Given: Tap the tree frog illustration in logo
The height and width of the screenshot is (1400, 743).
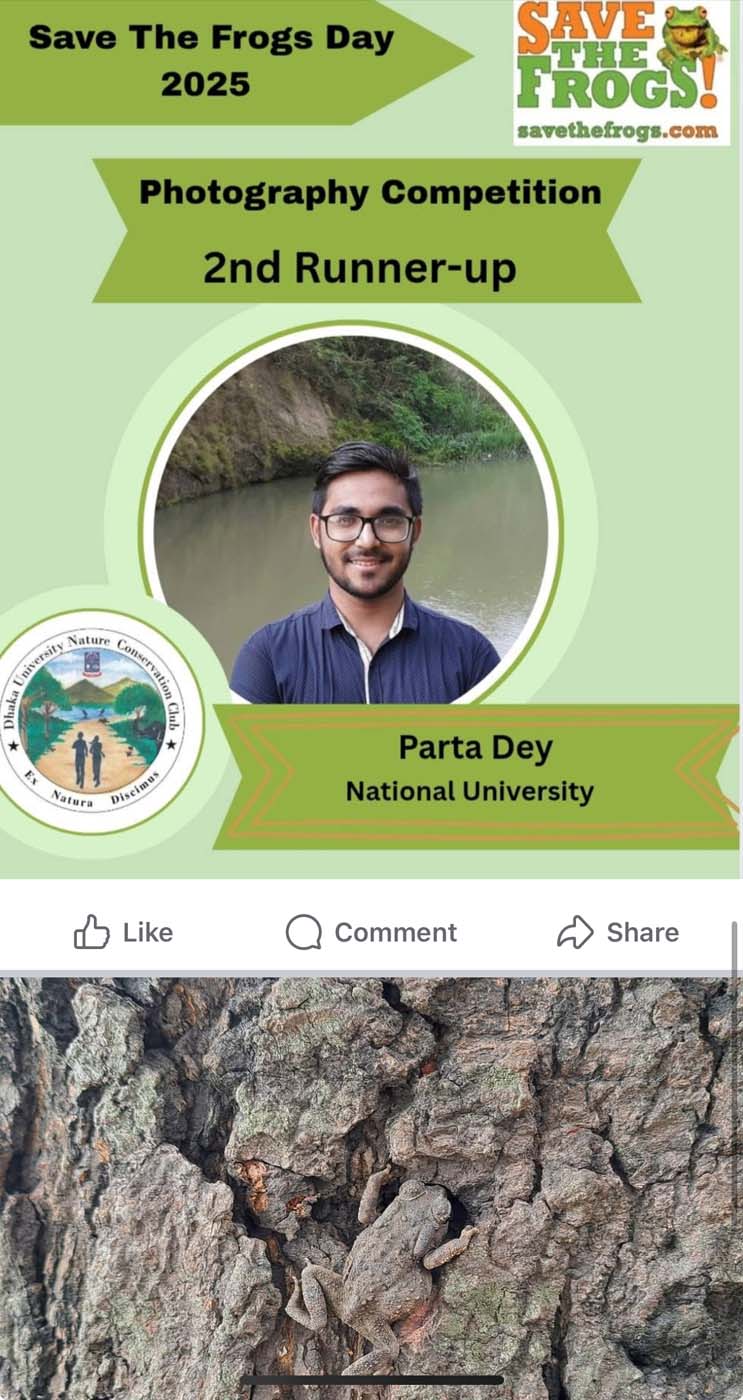Looking at the screenshot, I should [x=690, y=36].
